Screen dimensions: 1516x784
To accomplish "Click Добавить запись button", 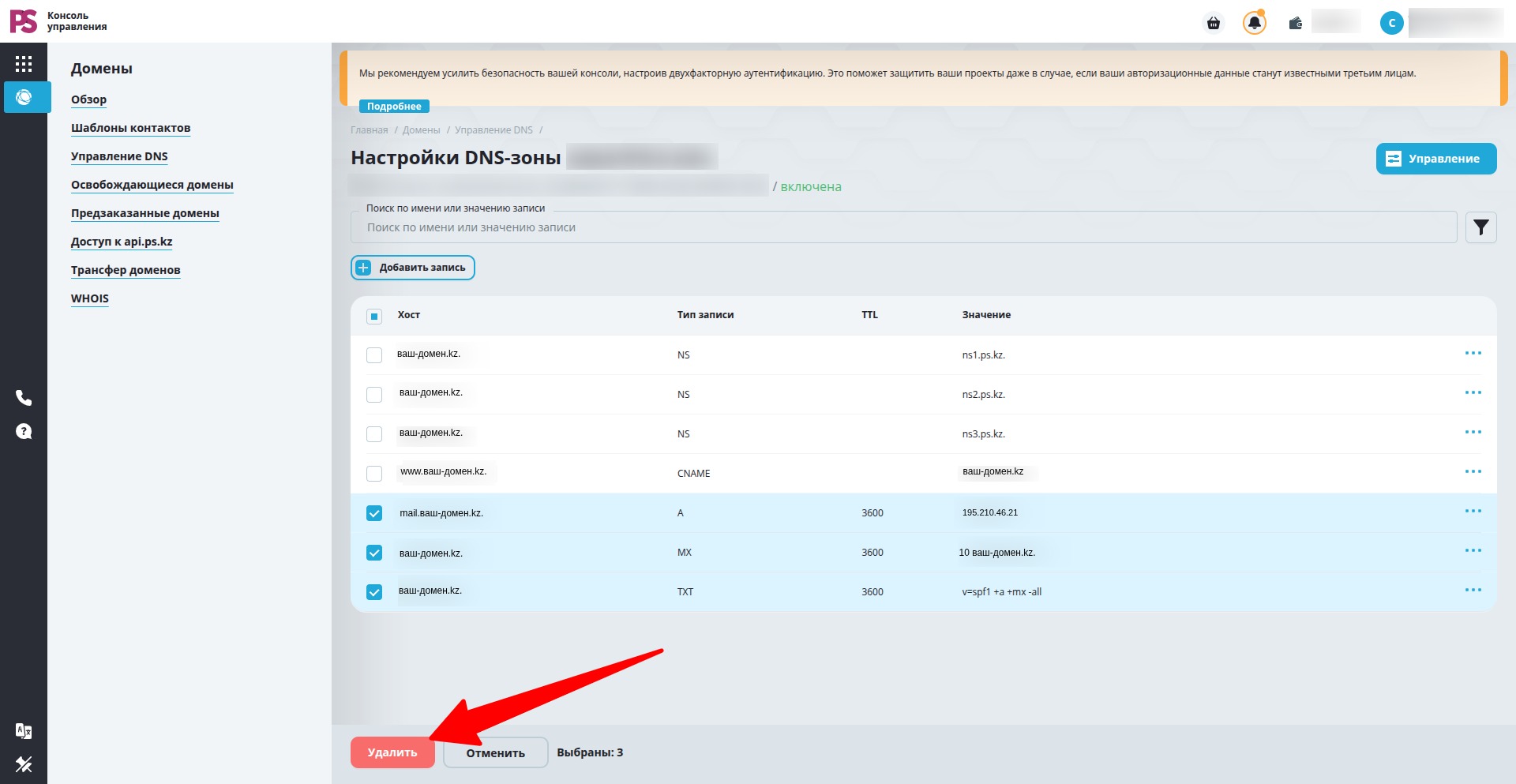I will click(x=413, y=268).
